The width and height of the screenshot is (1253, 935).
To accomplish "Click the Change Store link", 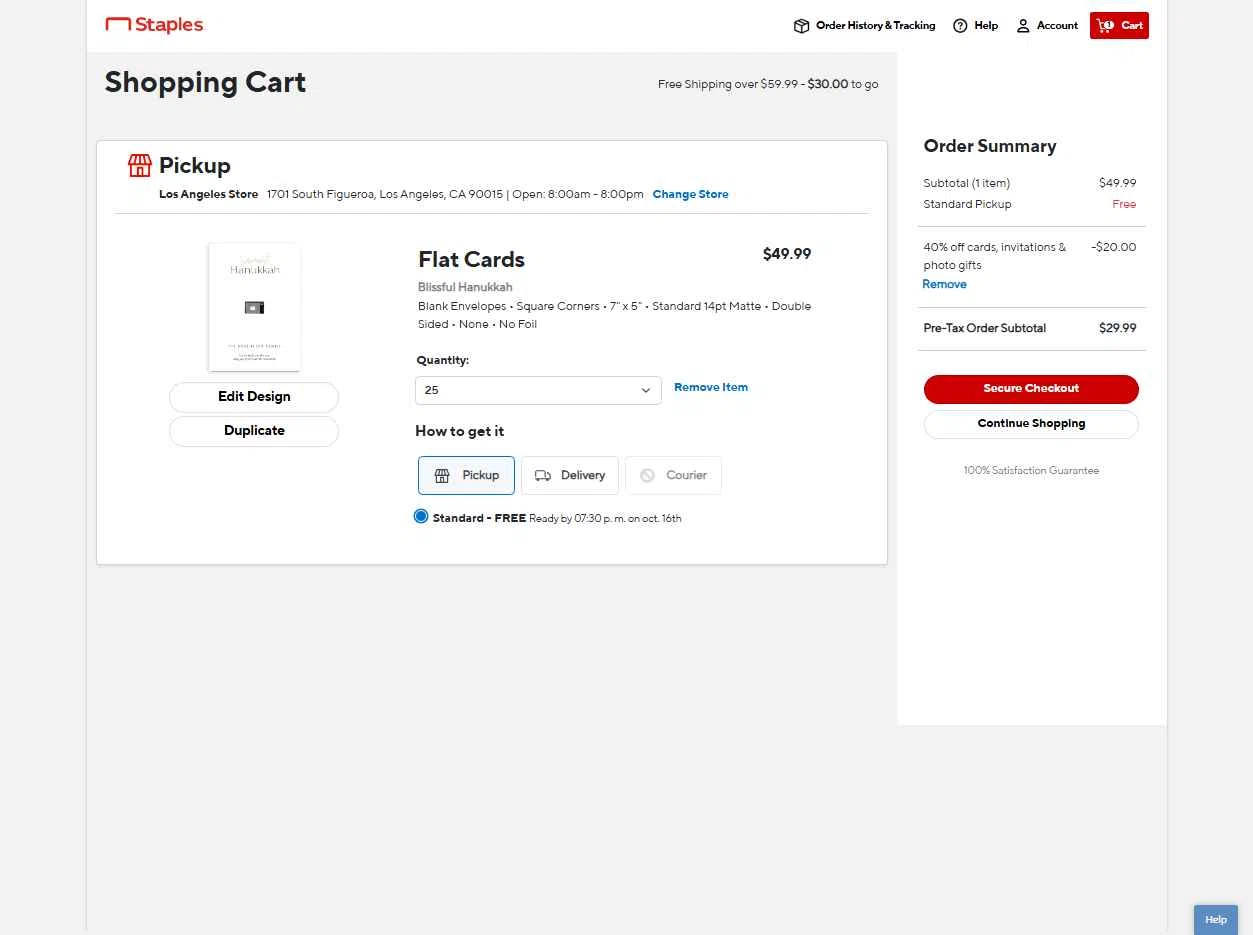I will coord(690,194).
